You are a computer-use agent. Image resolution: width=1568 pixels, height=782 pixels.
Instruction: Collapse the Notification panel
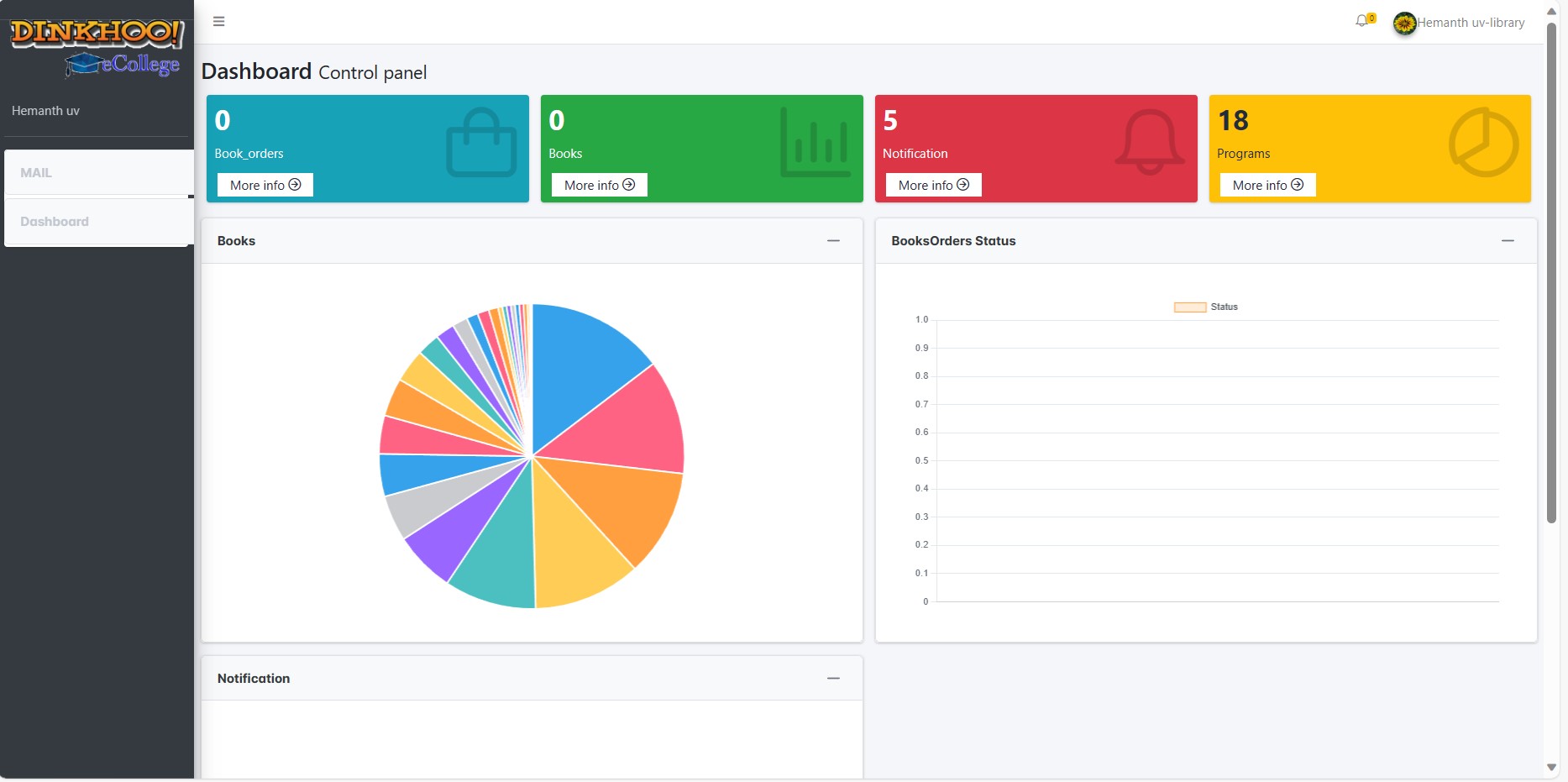[833, 679]
